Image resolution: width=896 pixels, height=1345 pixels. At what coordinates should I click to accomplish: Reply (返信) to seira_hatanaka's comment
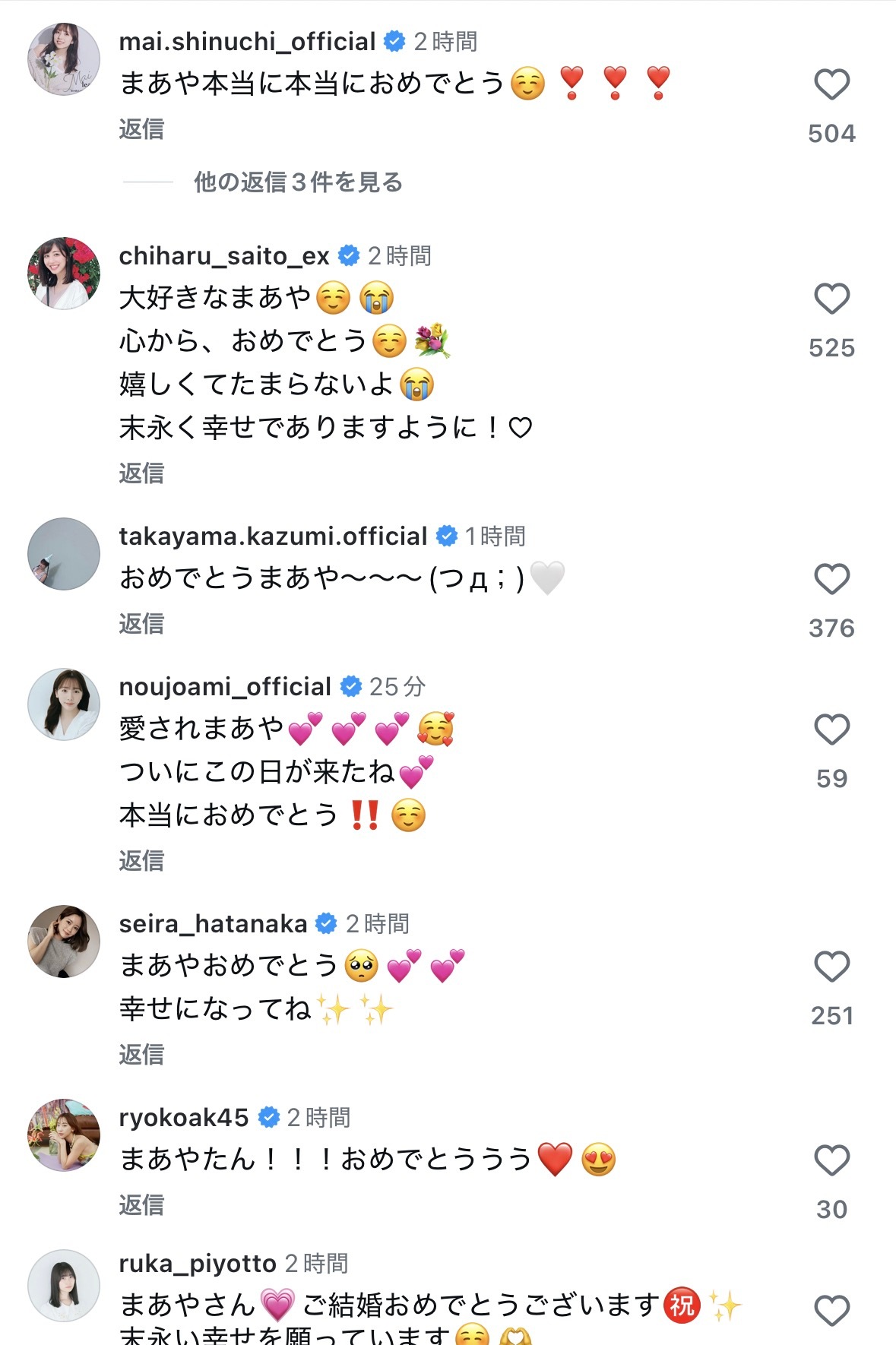pos(141,1055)
